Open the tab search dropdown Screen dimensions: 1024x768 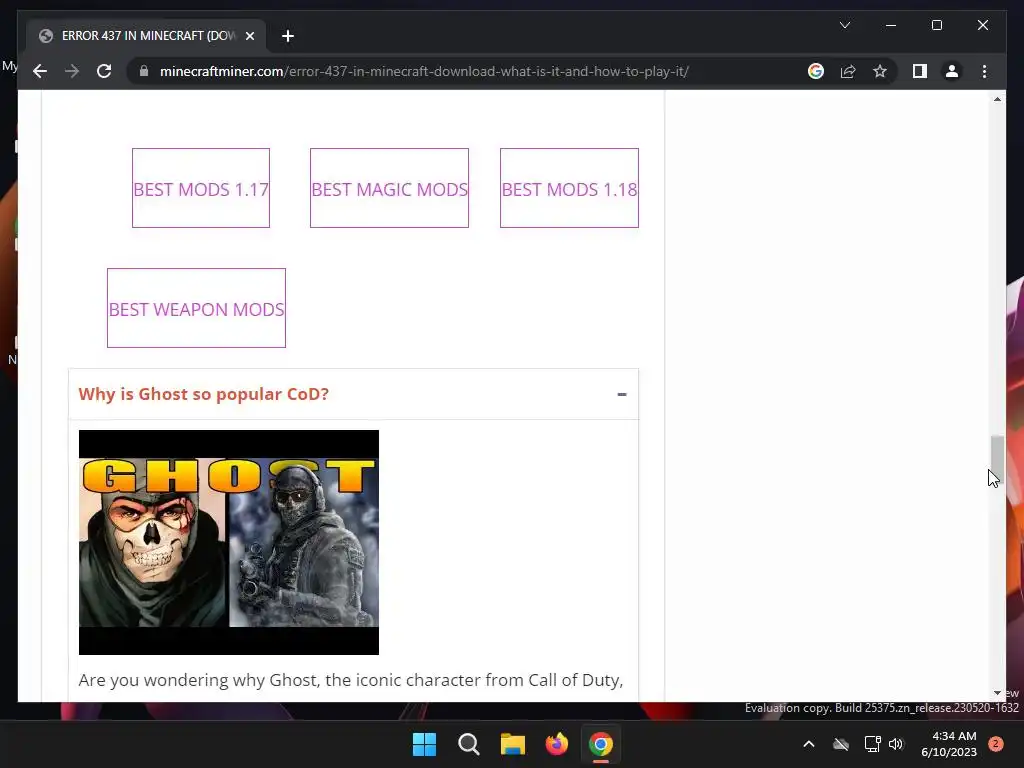pyautogui.click(x=844, y=25)
